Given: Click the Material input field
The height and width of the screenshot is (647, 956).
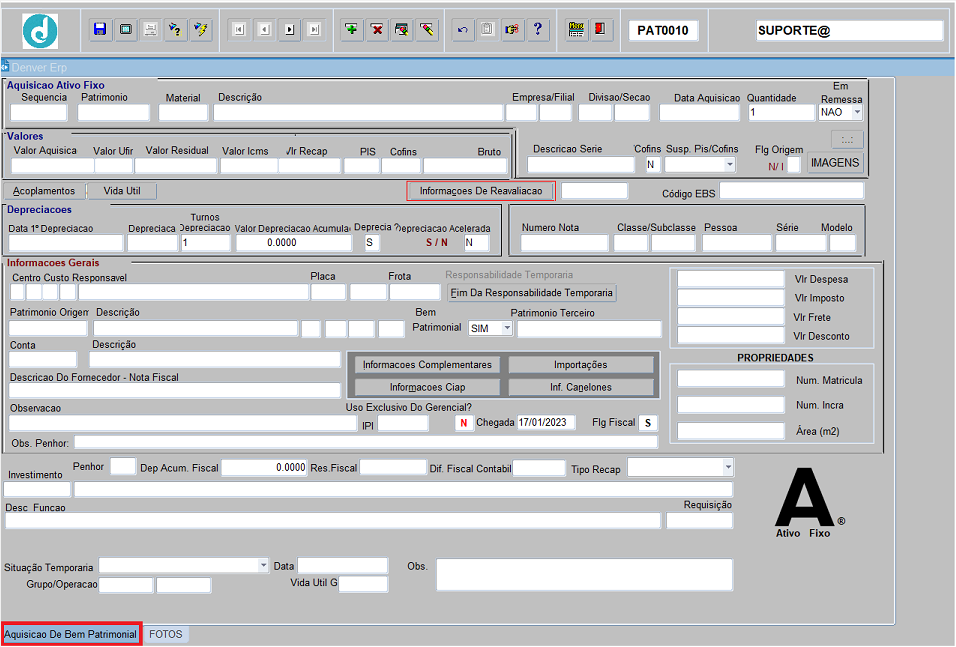Looking at the screenshot, I should pyautogui.click(x=184, y=112).
